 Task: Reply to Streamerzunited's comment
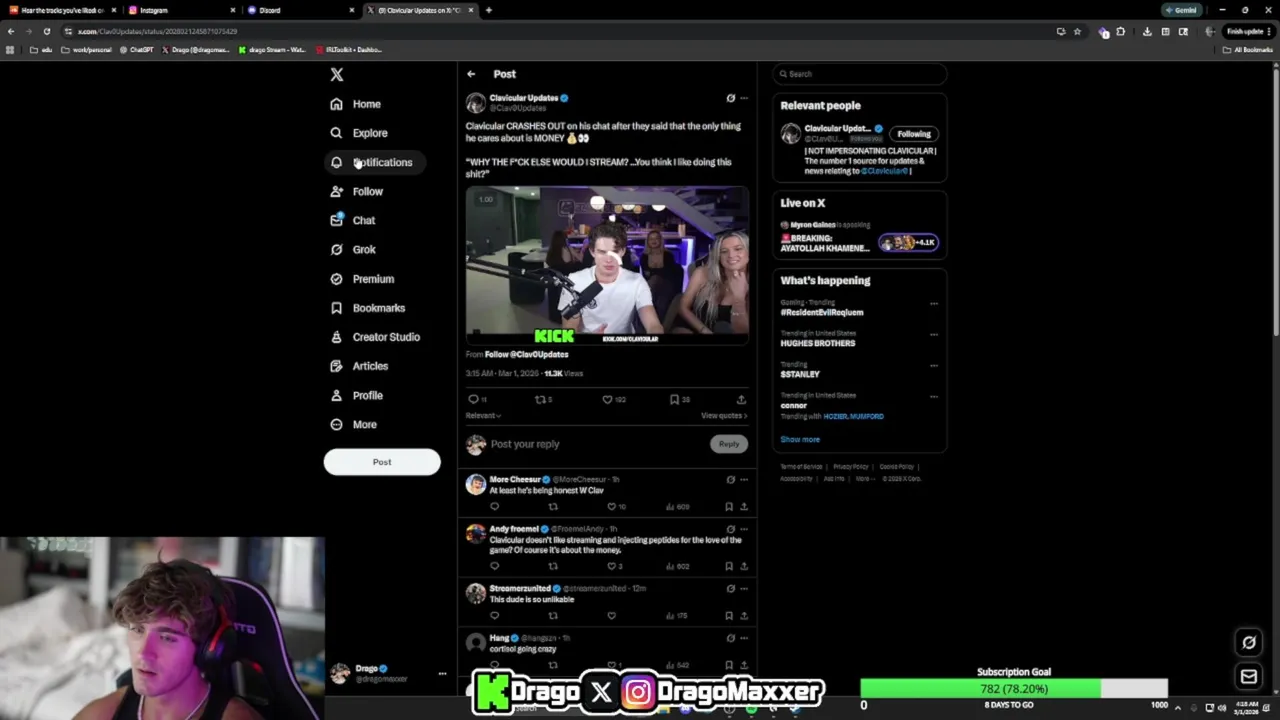tap(494, 615)
